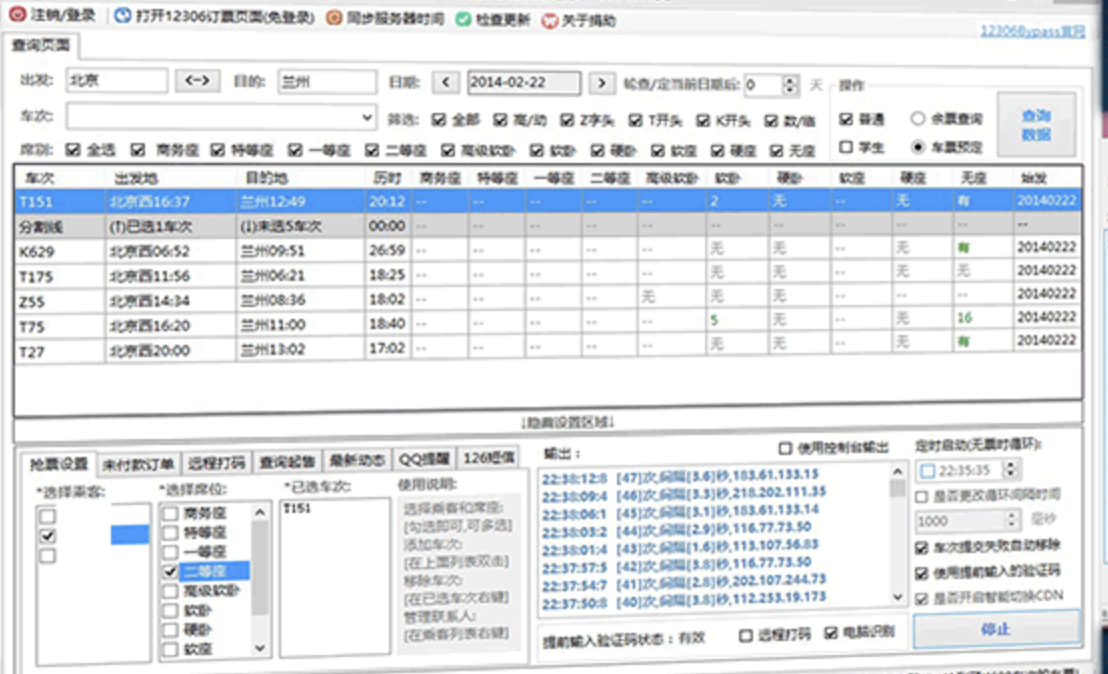This screenshot has height=674, width=1108.
Task: Click the output log vertical scrollbar
Action: pyautogui.click(x=897, y=535)
